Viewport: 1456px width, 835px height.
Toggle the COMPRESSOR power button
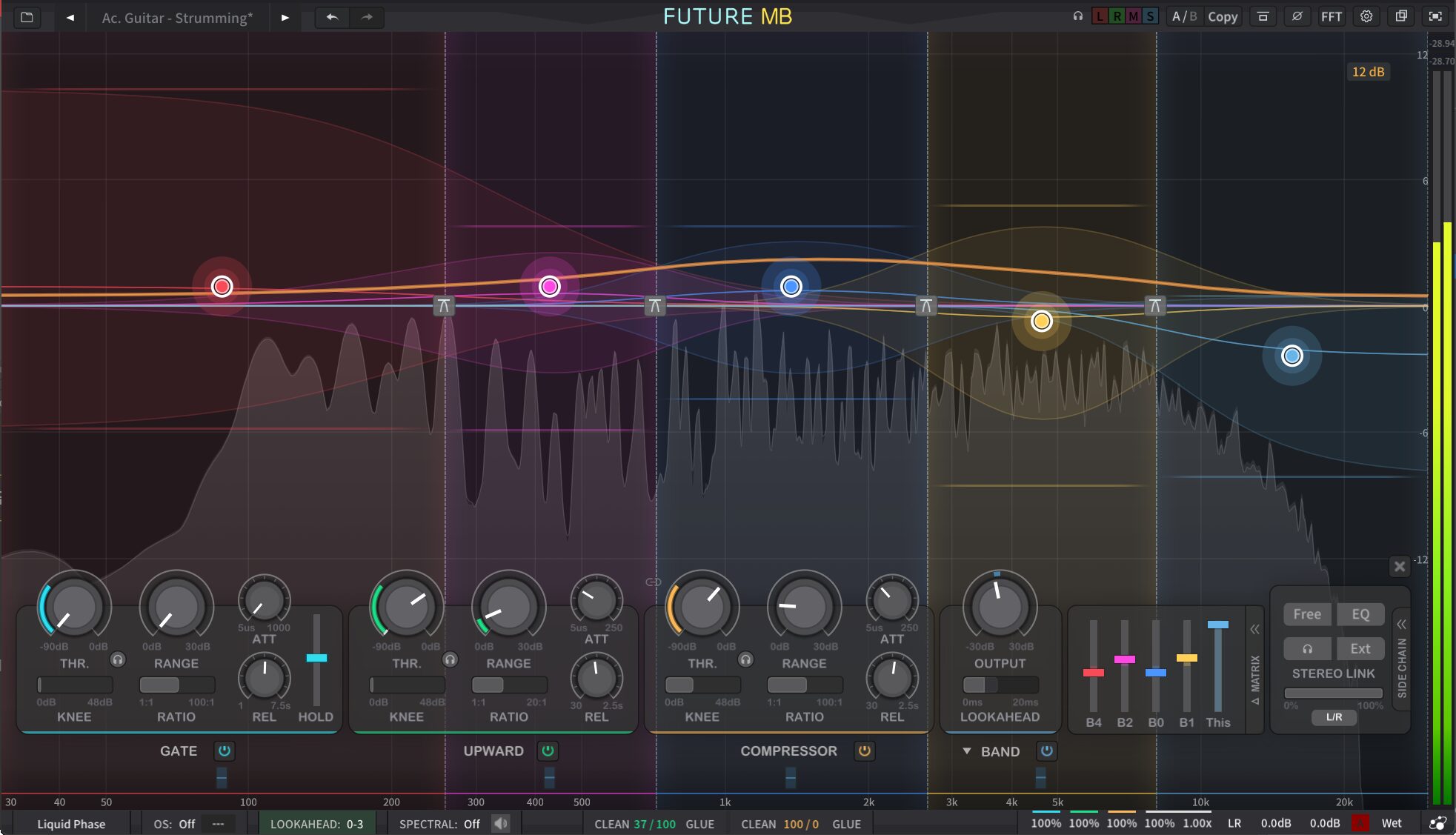[x=864, y=751]
